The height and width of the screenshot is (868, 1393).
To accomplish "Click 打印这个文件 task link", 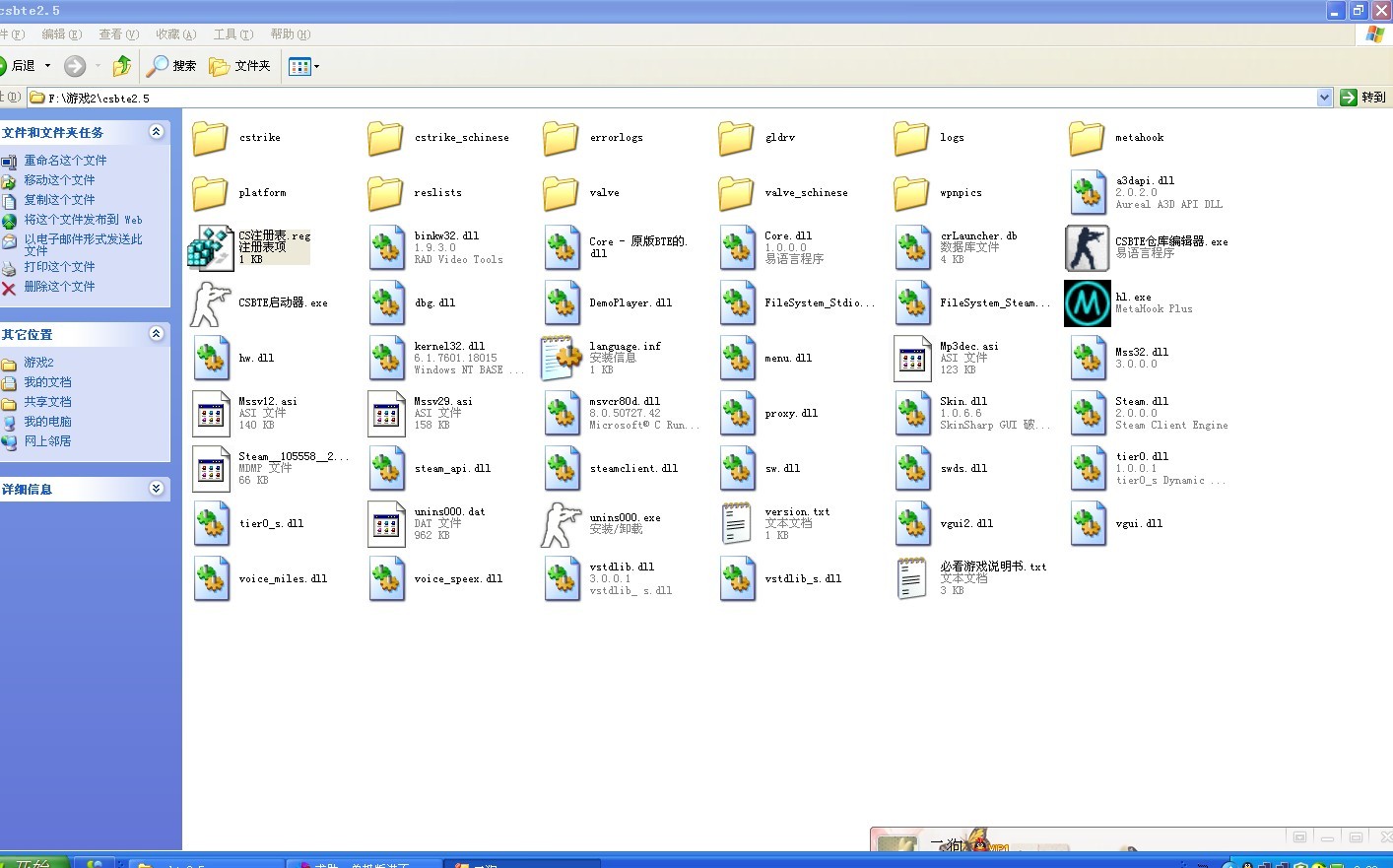I will click(x=60, y=267).
